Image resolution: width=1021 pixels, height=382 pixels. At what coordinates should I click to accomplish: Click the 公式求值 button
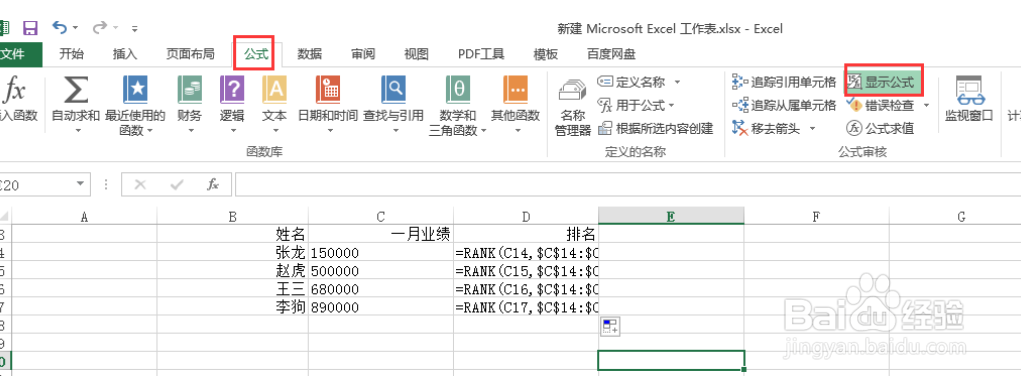(880, 128)
